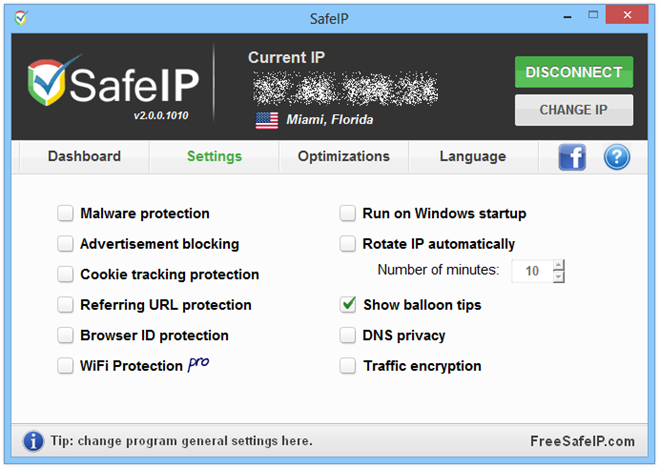Image resolution: width=660 pixels, height=468 pixels.
Task: Select the Language tab
Action: (x=473, y=157)
